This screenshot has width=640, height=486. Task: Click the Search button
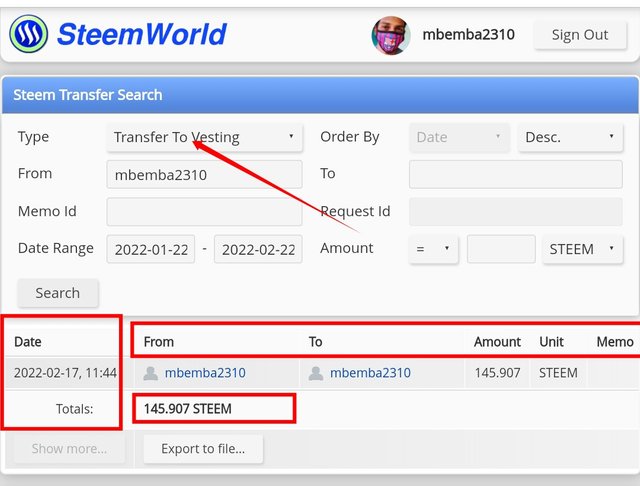tap(58, 293)
